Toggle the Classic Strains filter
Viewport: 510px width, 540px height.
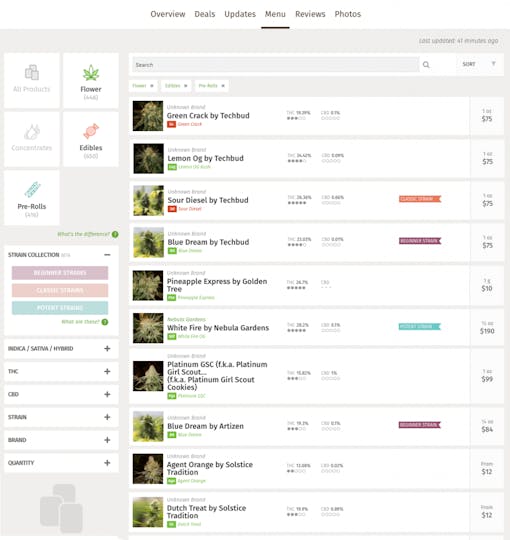click(60, 290)
